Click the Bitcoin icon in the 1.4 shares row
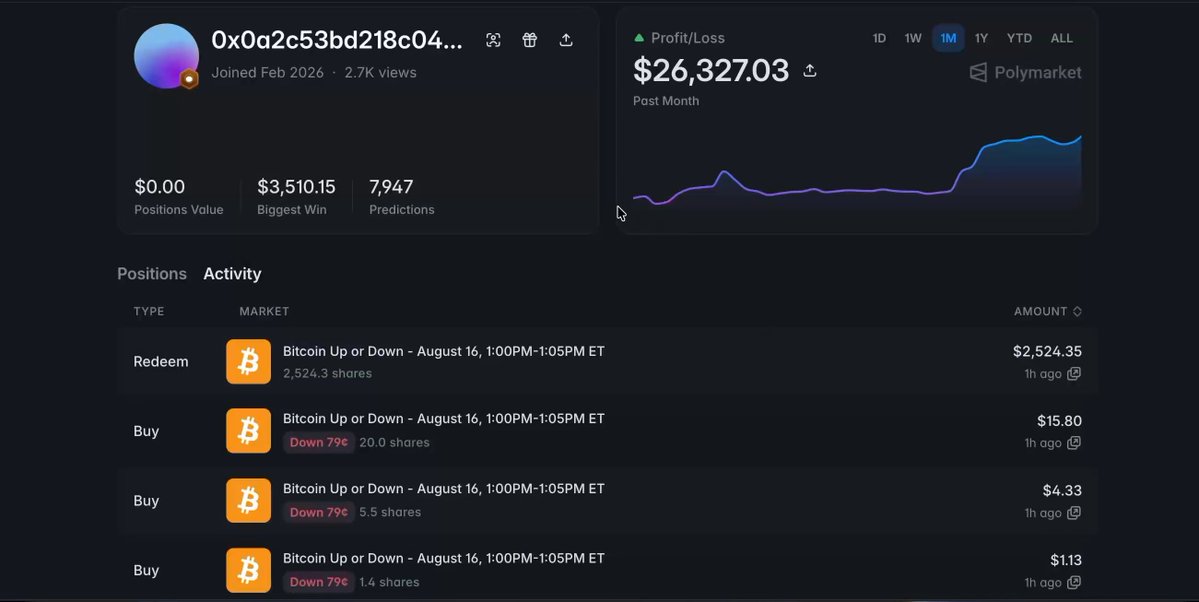This screenshot has width=1199, height=602. point(249,570)
